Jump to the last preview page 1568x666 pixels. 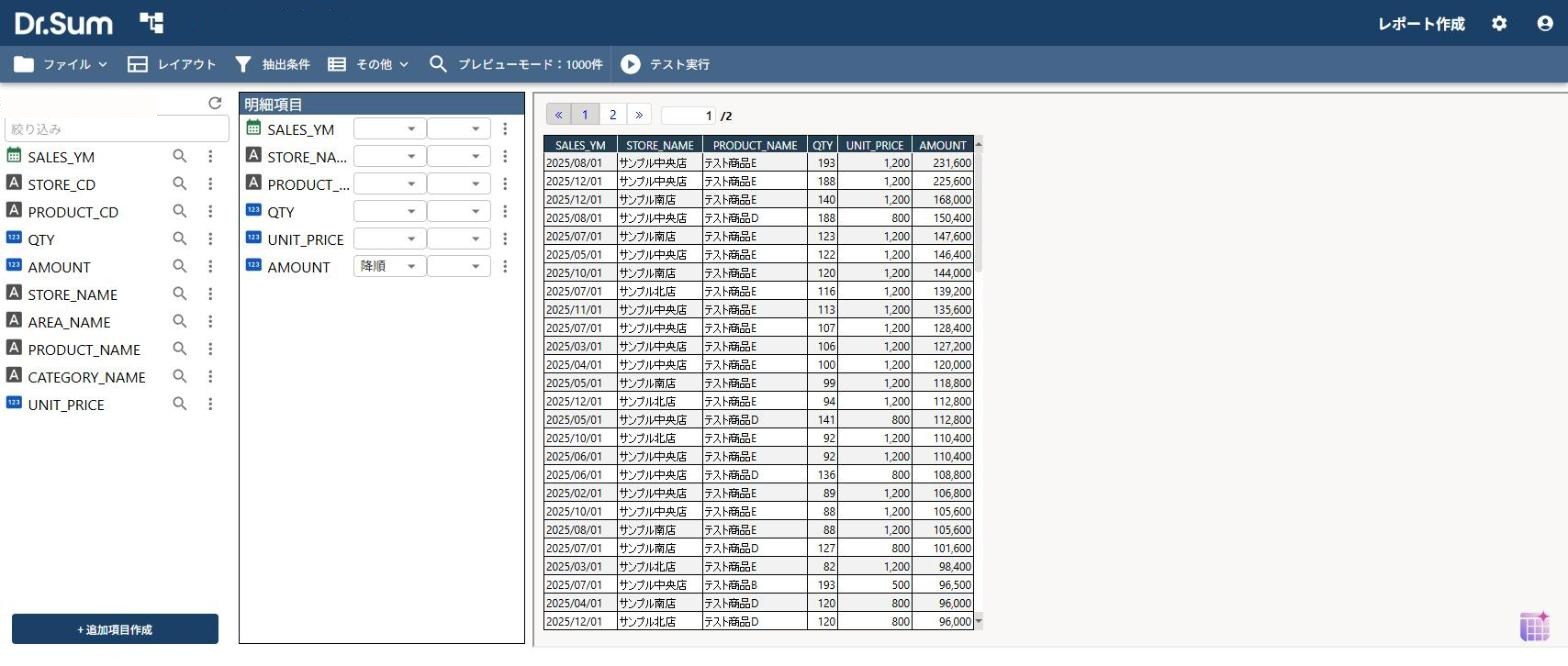pyautogui.click(x=639, y=114)
